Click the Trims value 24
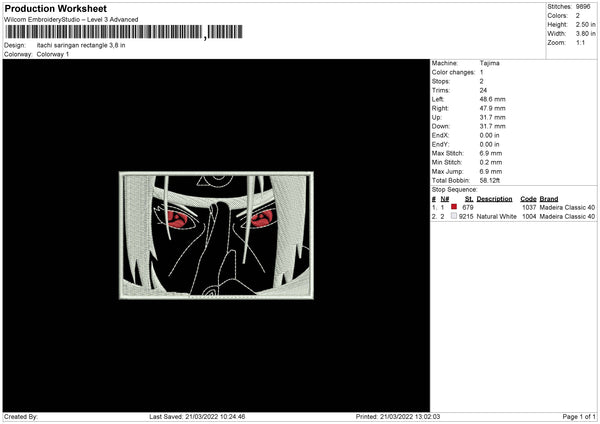 [x=483, y=90]
